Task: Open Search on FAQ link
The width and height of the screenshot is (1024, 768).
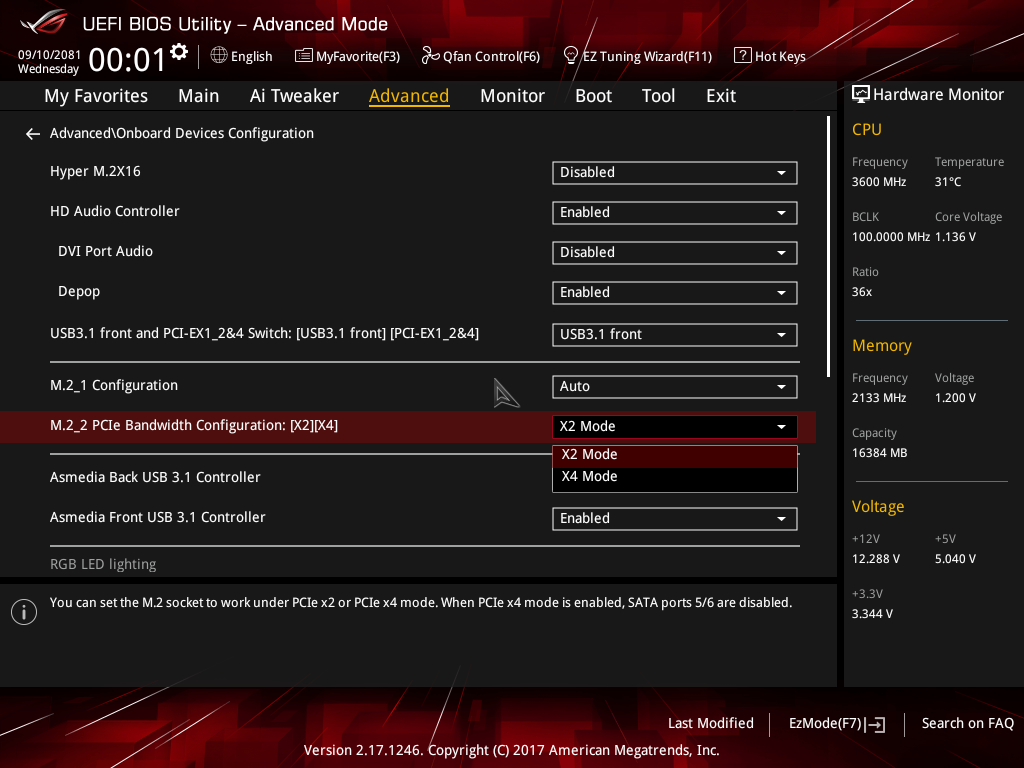Action: coord(967,724)
